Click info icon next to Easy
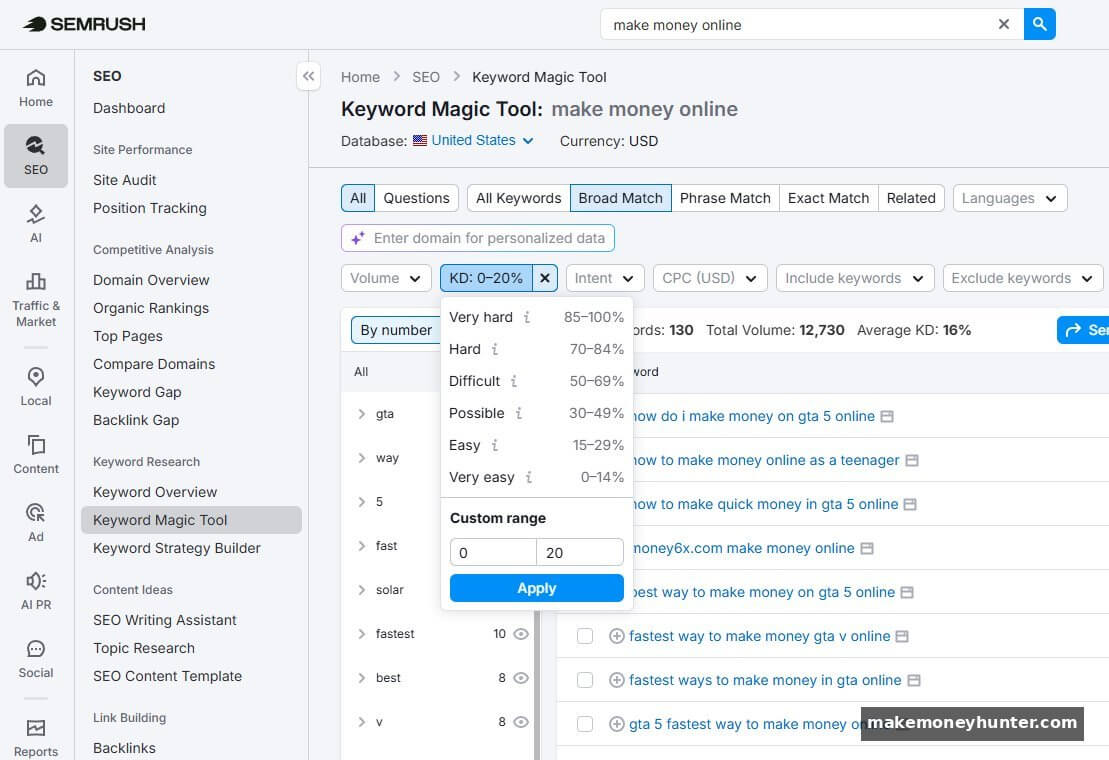The image size is (1109, 760). click(495, 445)
